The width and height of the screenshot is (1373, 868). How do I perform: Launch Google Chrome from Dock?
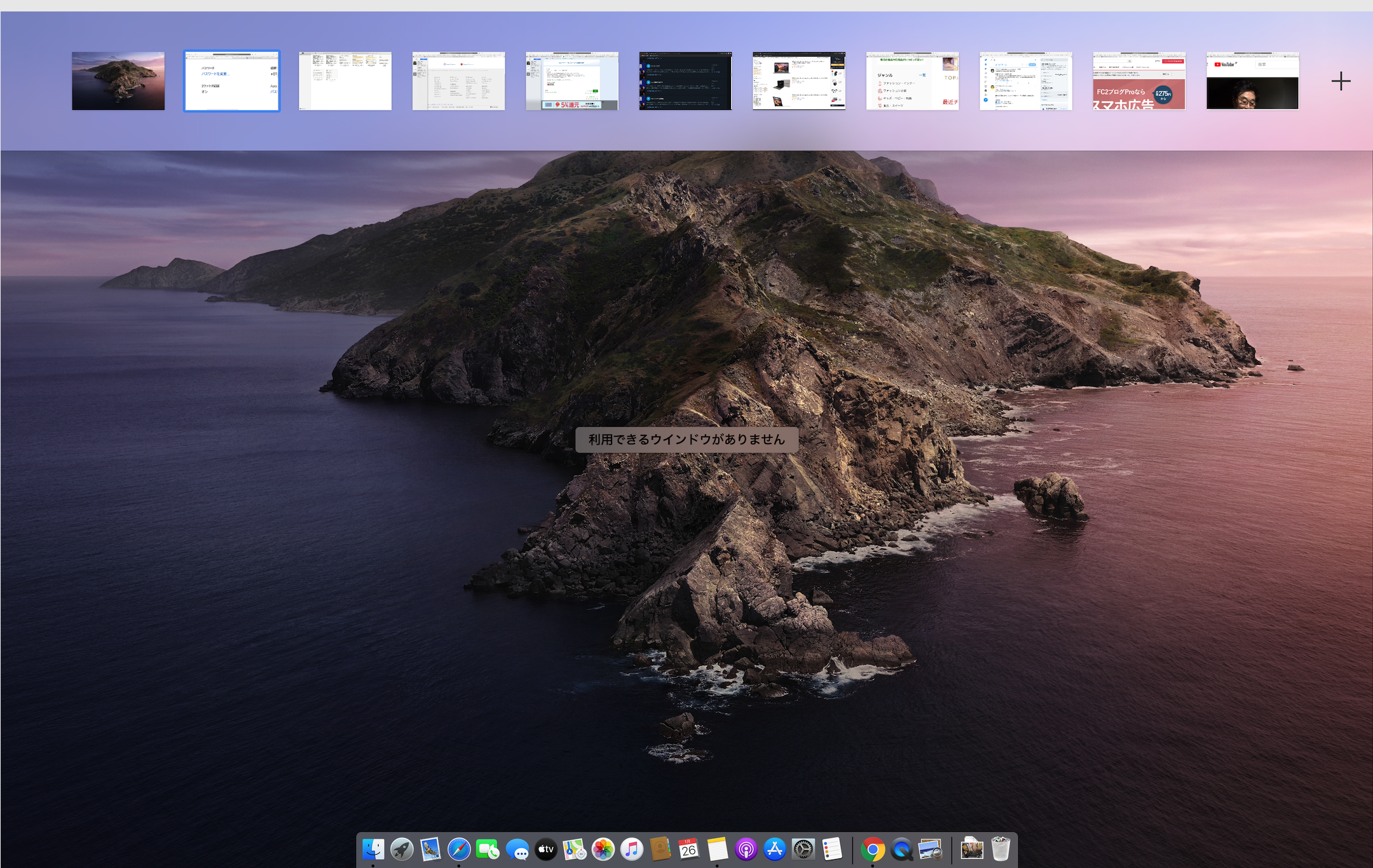click(x=873, y=849)
